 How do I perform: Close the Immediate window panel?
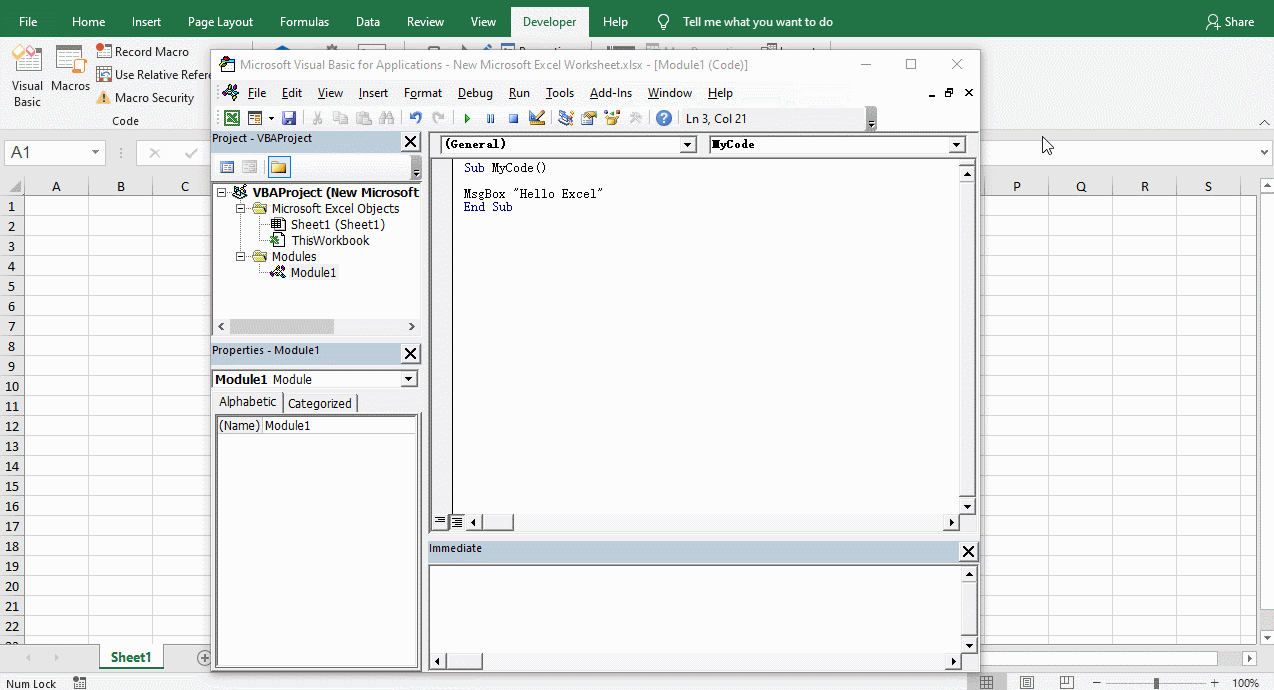tap(968, 551)
